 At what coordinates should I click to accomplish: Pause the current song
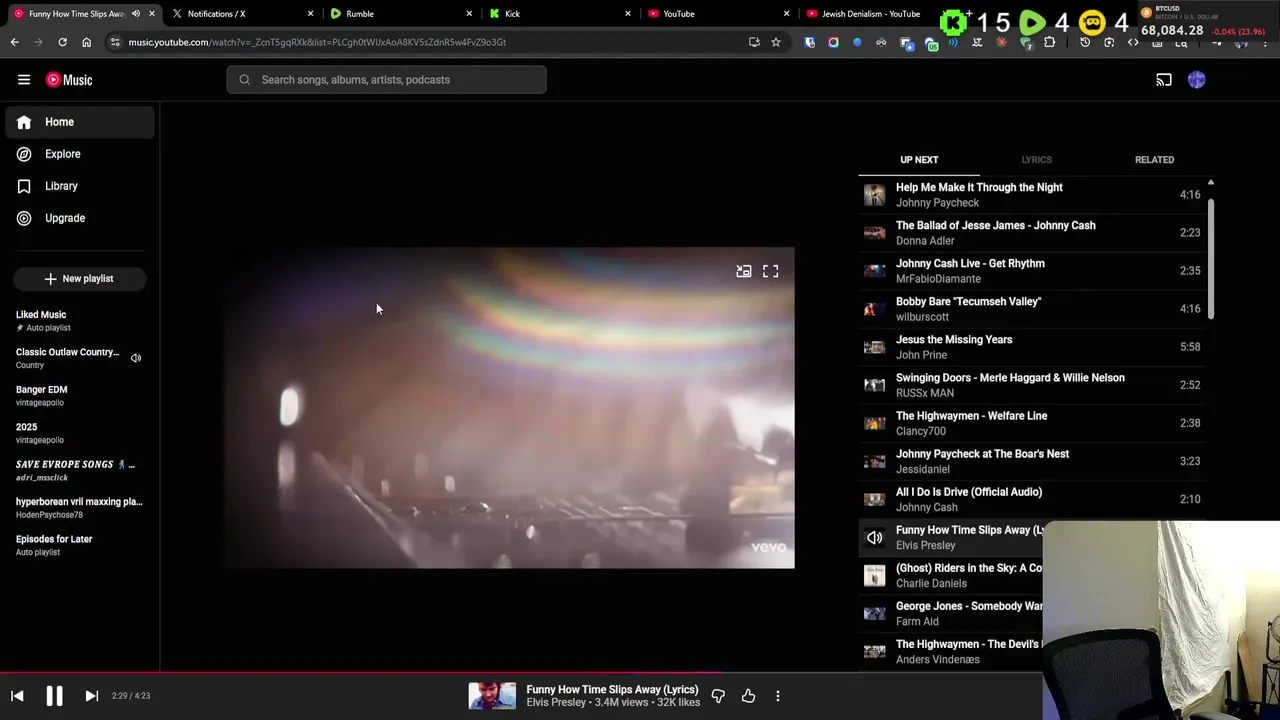coord(54,696)
